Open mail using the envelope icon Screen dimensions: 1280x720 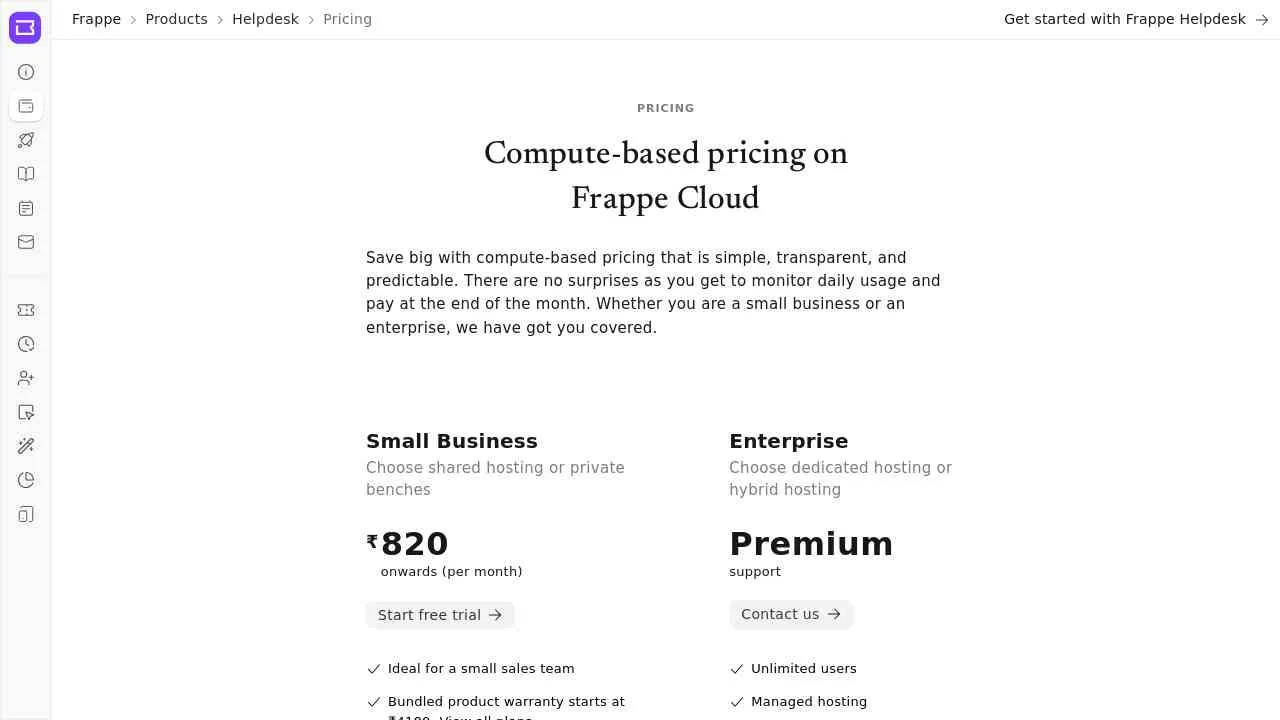pos(25,242)
